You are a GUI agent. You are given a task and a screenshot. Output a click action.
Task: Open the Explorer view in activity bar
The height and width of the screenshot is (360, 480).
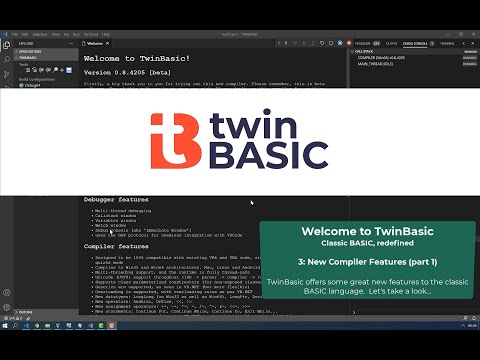pyautogui.click(x=6, y=45)
